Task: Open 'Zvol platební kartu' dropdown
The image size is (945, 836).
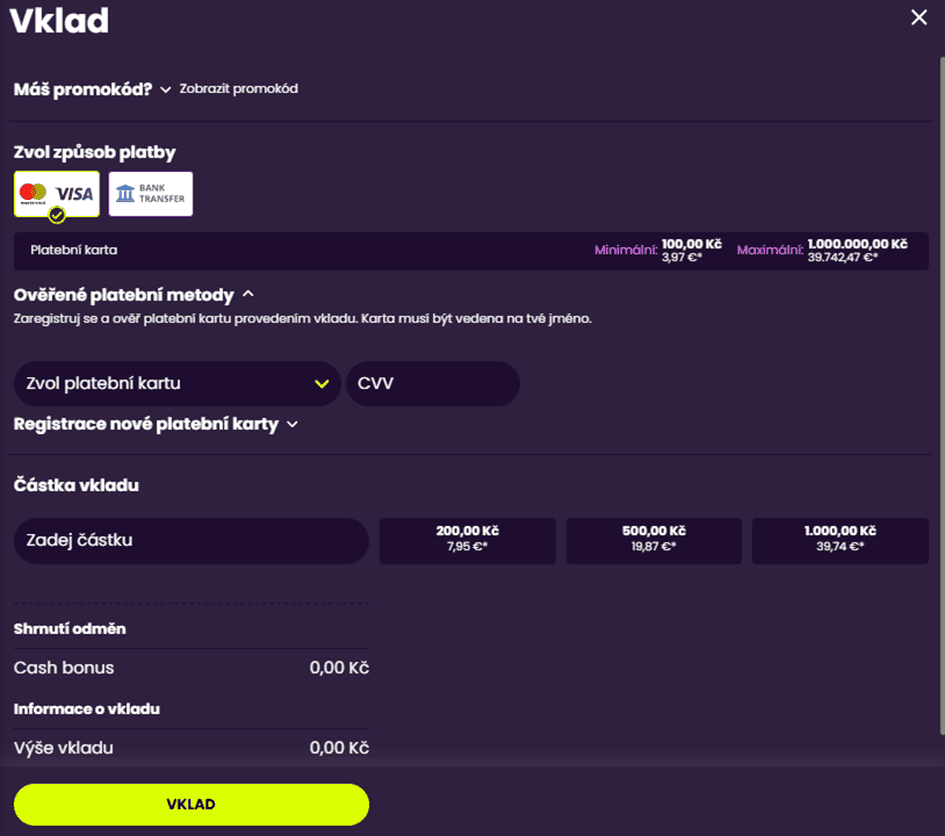Action: 177,383
